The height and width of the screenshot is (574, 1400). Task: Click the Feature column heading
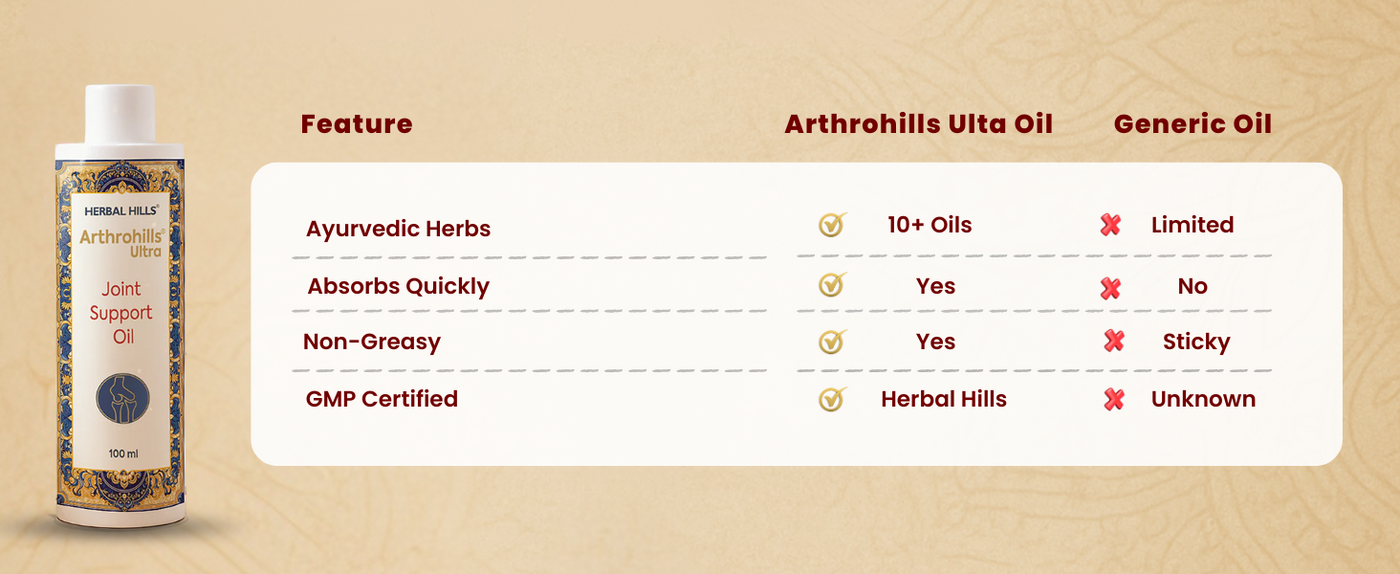click(357, 124)
